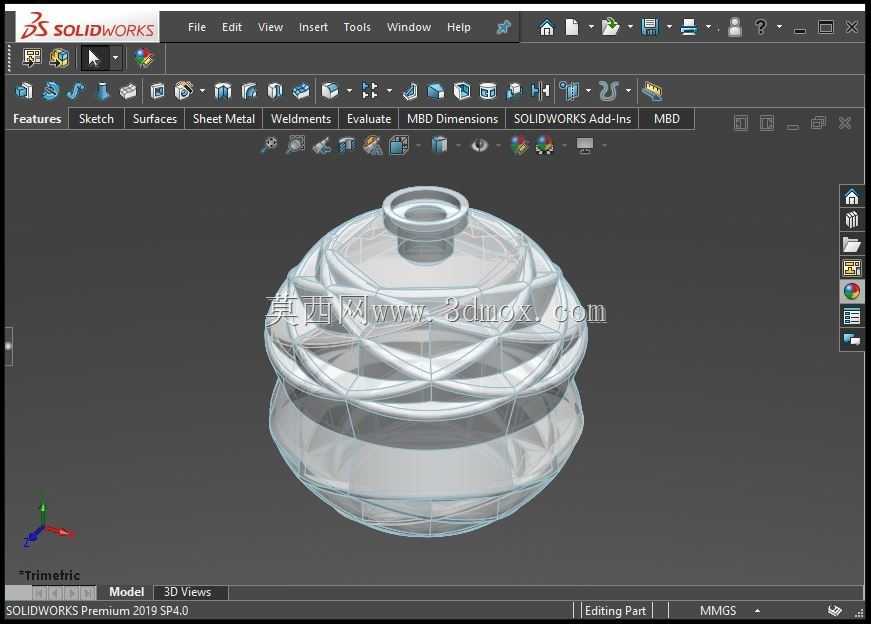
Task: Switch to the Sketch tab
Action: pos(96,119)
